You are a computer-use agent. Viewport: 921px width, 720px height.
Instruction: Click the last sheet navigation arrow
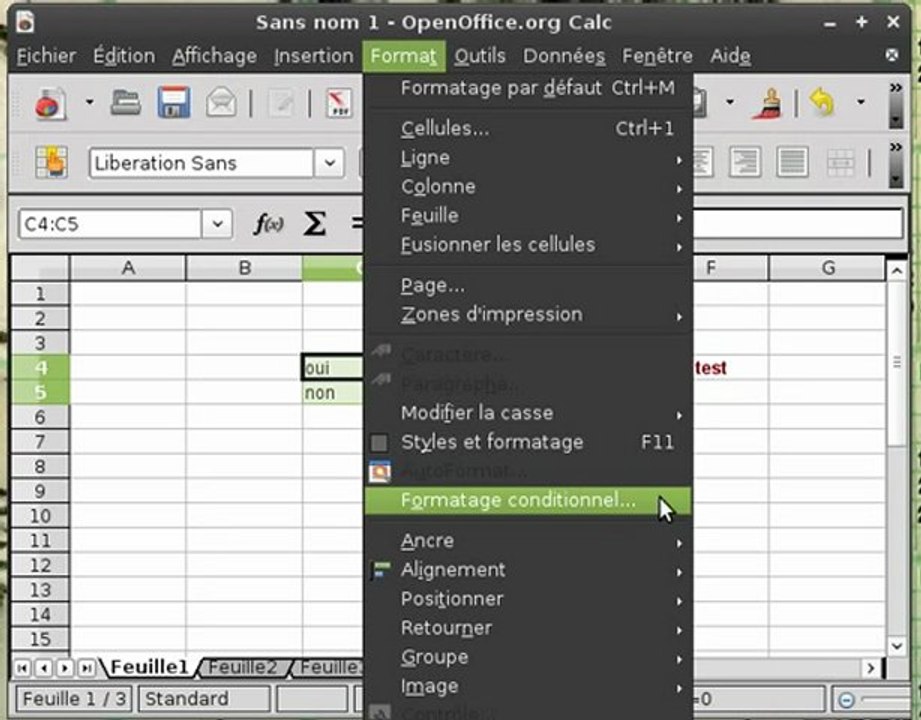(87, 668)
